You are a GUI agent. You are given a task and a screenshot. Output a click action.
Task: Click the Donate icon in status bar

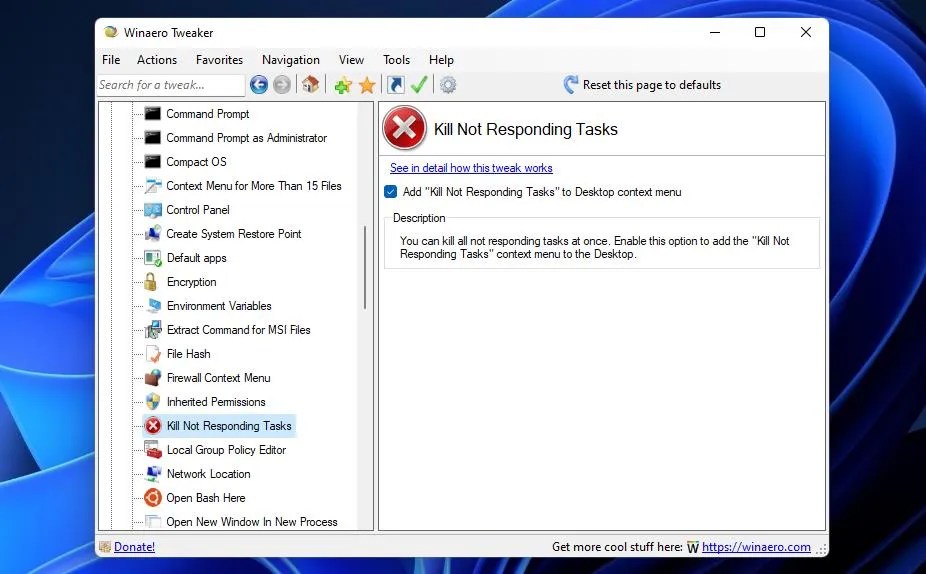click(x=105, y=547)
